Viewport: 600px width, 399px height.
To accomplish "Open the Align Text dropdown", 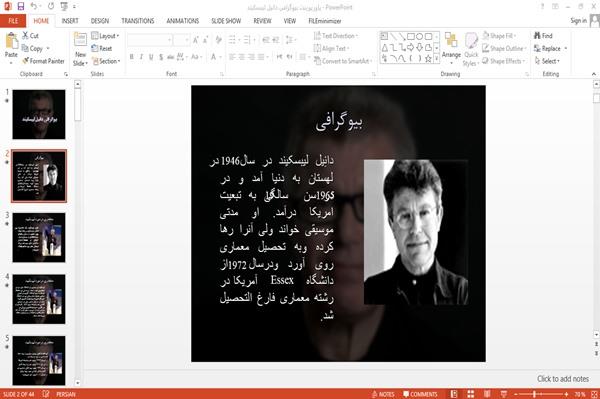I will click(x=331, y=48).
